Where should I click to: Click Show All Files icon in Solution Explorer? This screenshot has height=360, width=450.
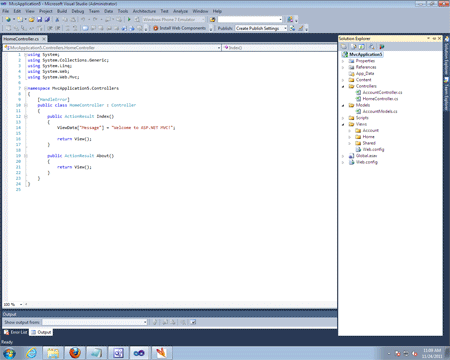(354, 47)
